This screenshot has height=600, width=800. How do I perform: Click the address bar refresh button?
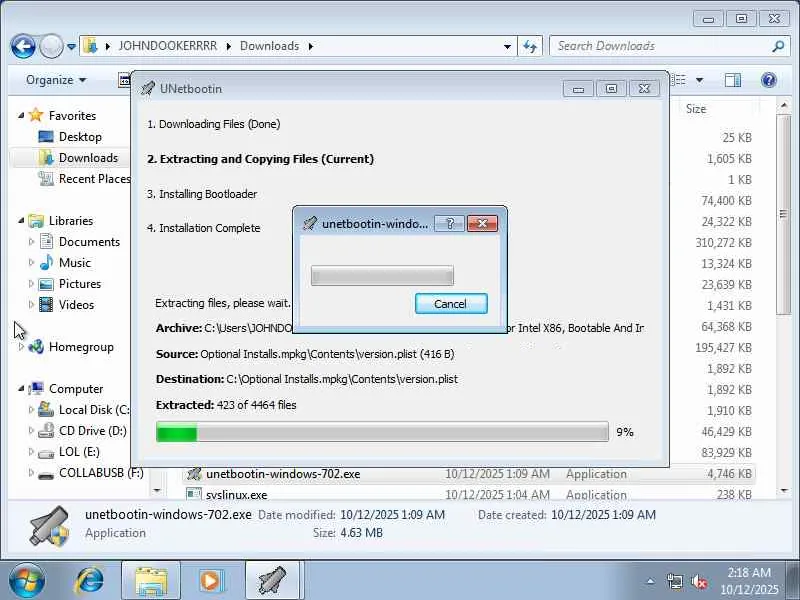530,46
